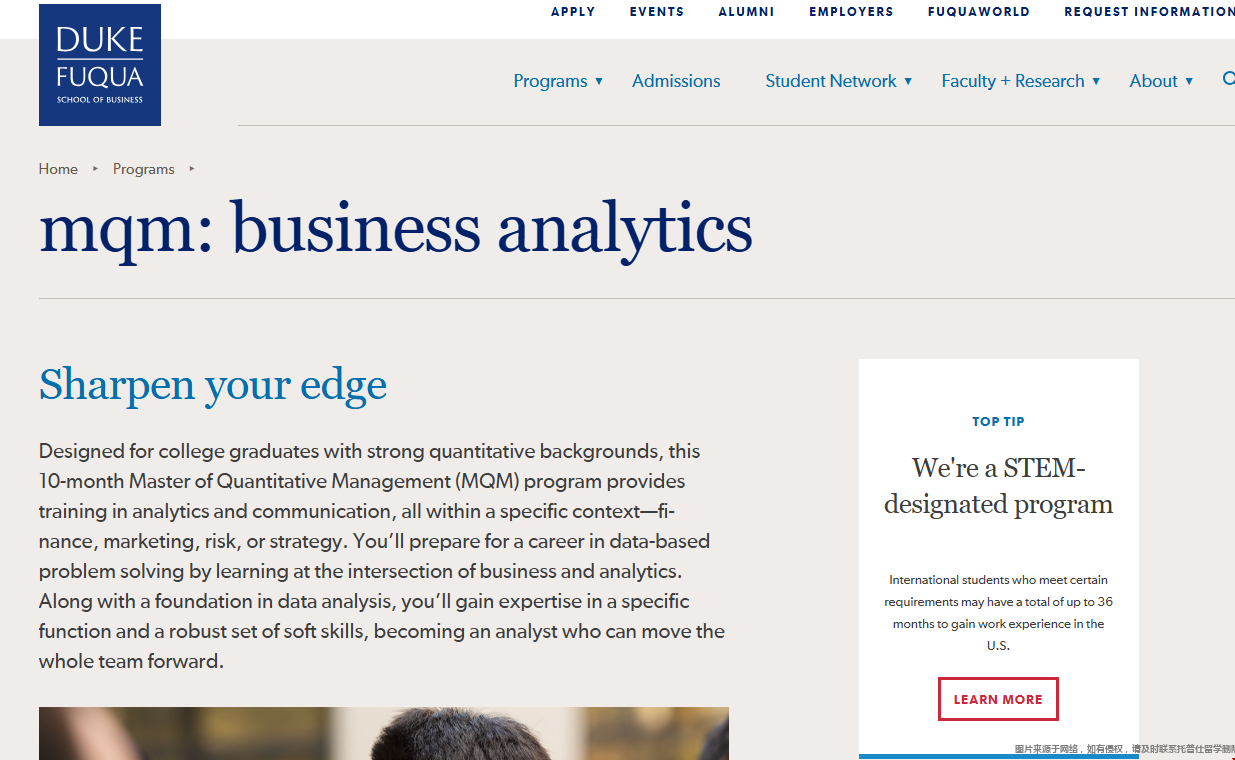This screenshot has height=760, width=1235.
Task: Click the Programs breadcrumb link
Action: pos(143,169)
